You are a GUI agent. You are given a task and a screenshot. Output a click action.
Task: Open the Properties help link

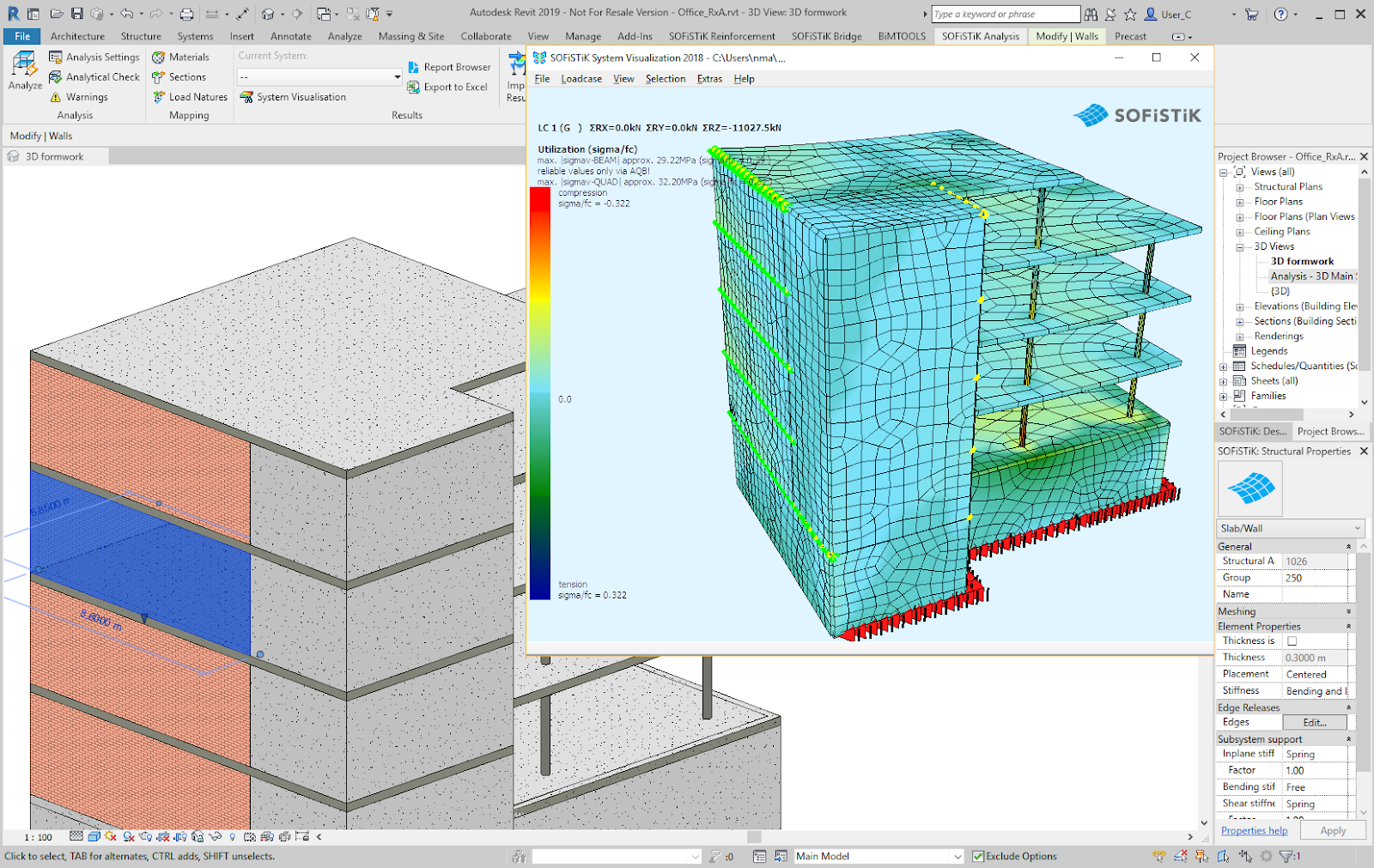(1254, 831)
